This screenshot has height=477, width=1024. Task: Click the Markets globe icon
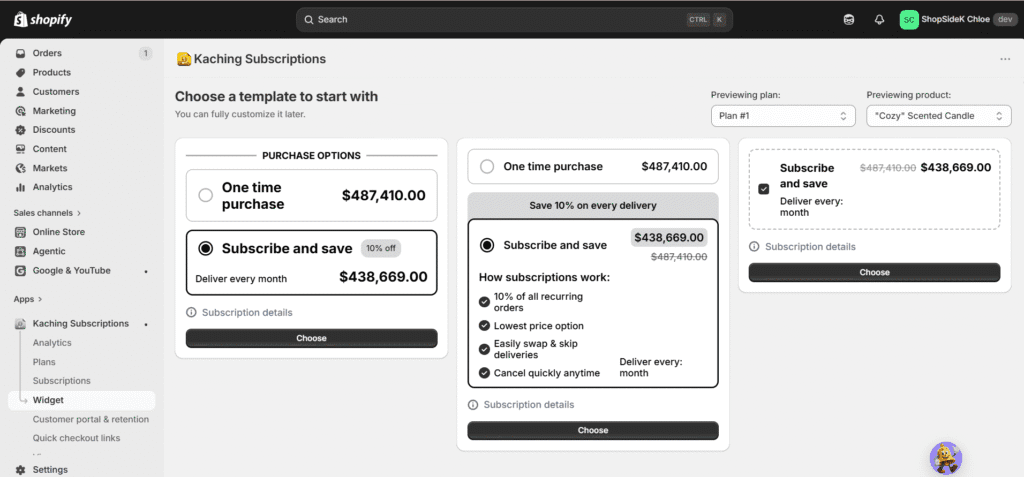pyautogui.click(x=20, y=168)
